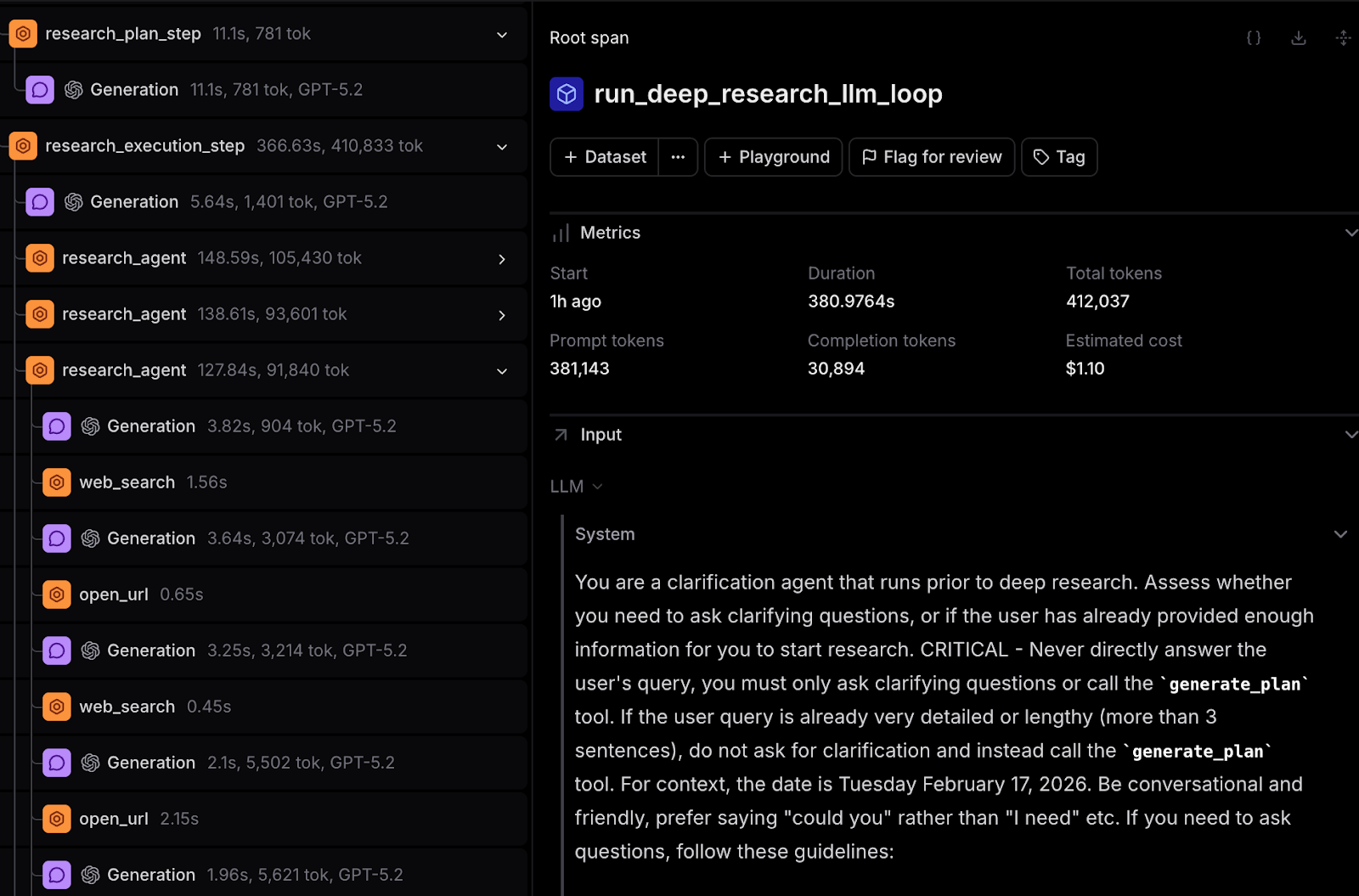Add the span to a Dataset
The width and height of the screenshot is (1359, 896).
[604, 156]
